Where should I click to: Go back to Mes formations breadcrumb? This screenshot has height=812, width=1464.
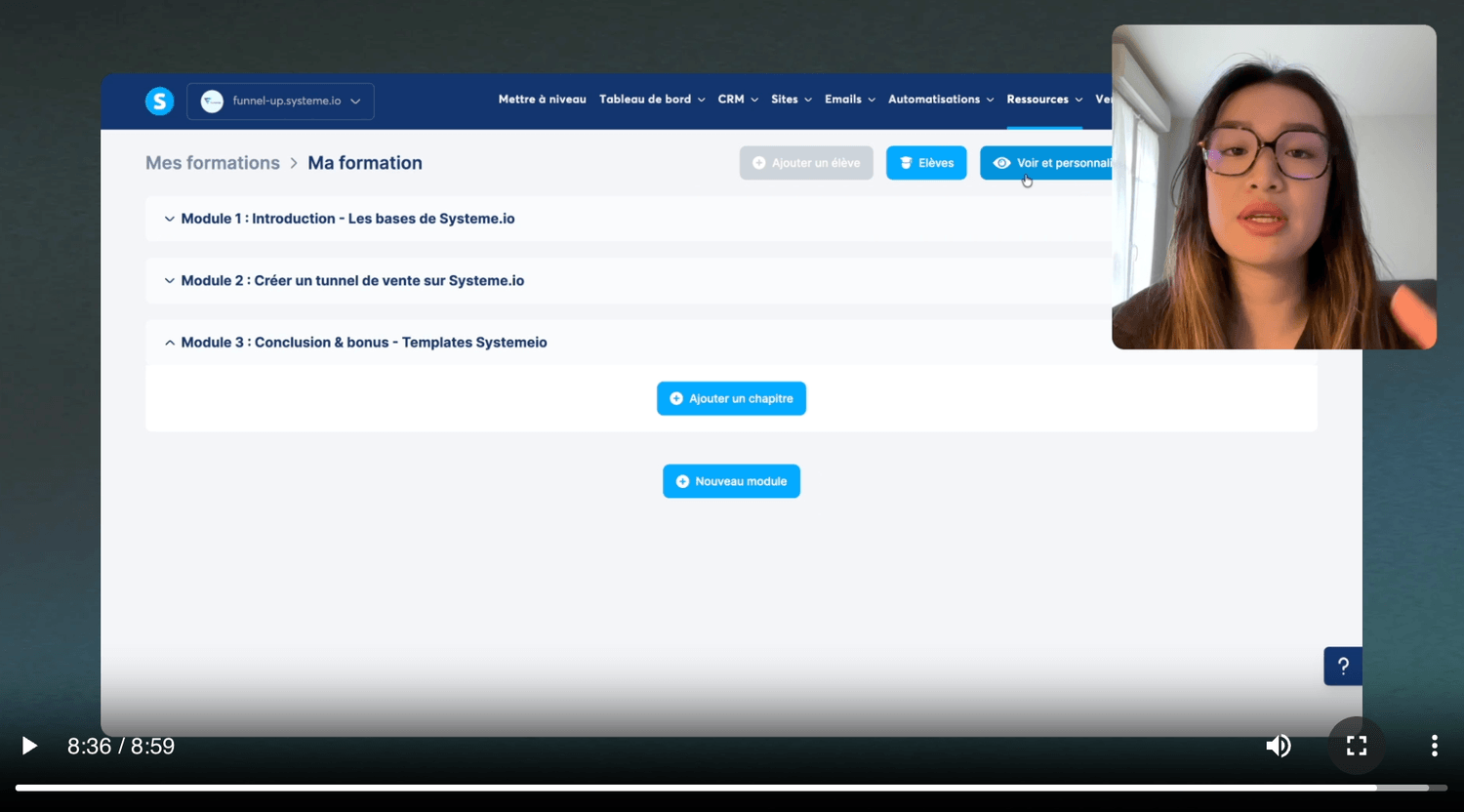213,163
